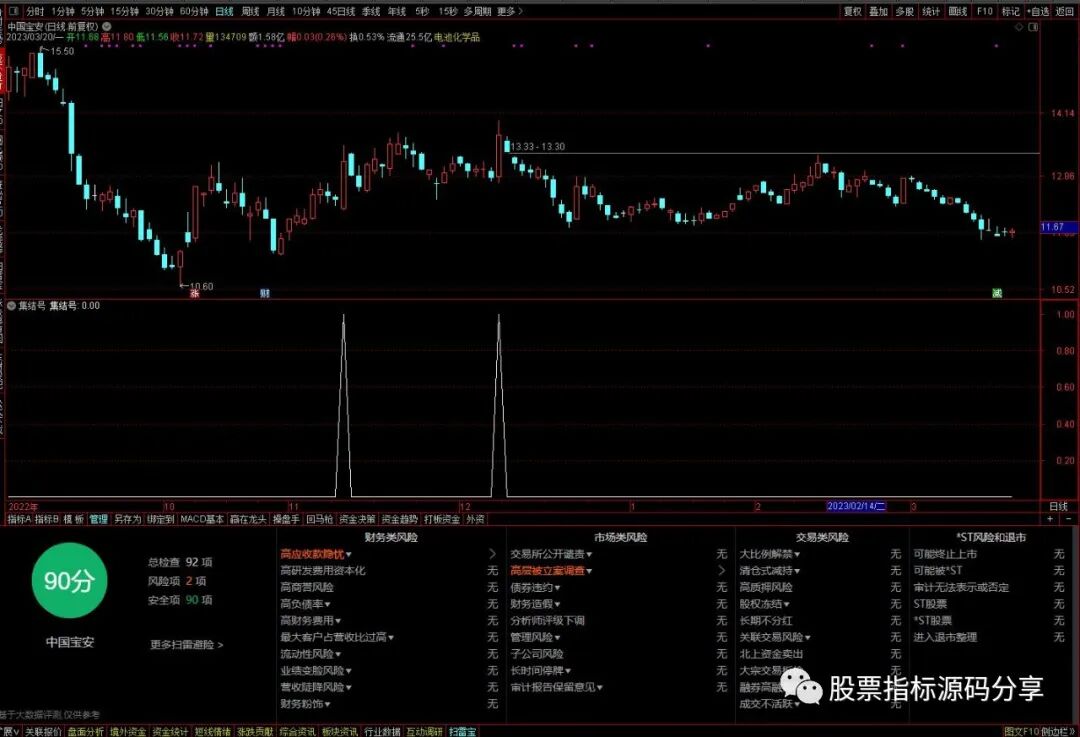The height and width of the screenshot is (737, 1080).
Task: Click the panel toggle icon beside the diamond
Action: [1033, 27]
